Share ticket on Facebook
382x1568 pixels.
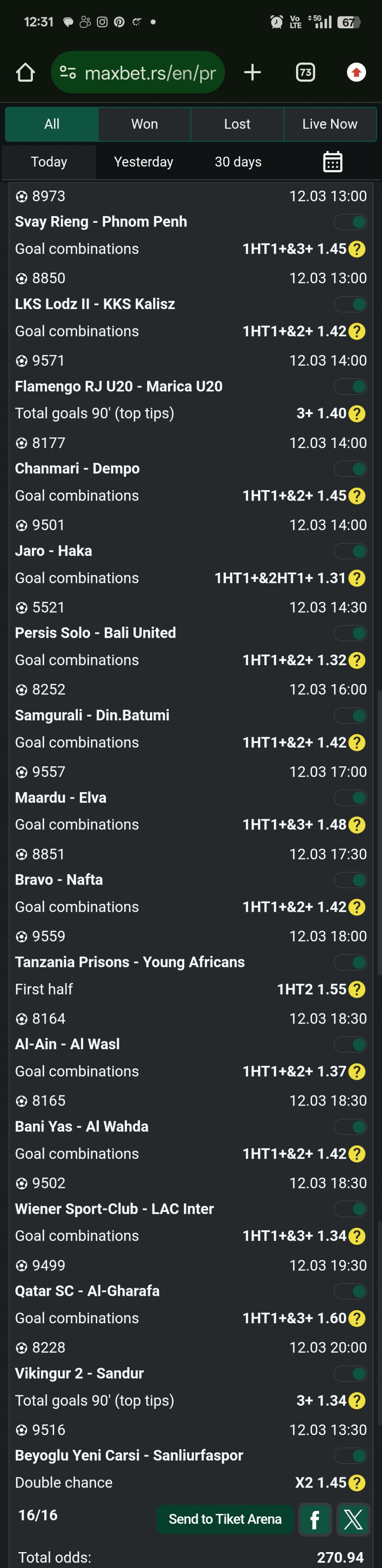coord(314,1520)
